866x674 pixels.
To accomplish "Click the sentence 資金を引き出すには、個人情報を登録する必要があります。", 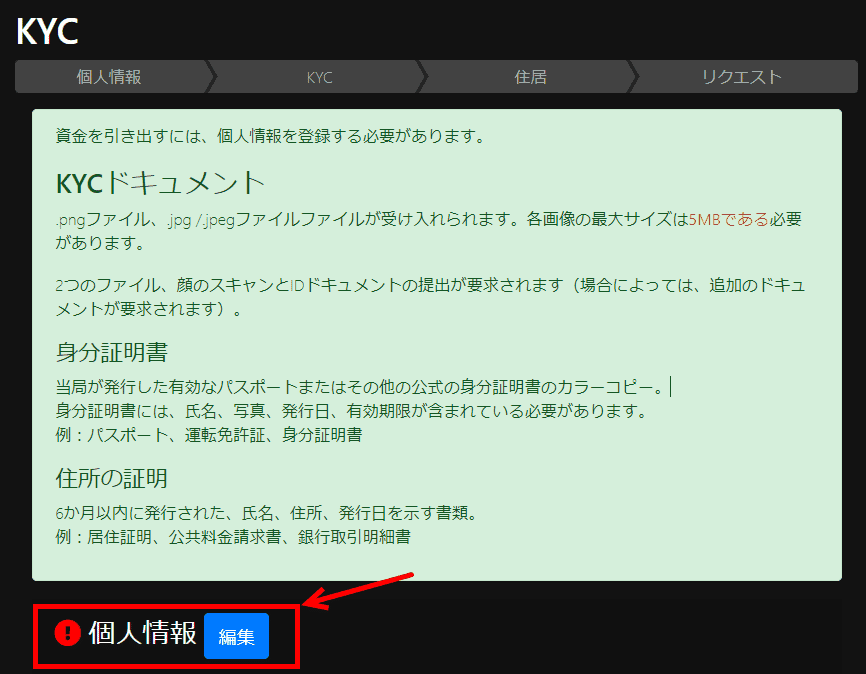I will pyautogui.click(x=271, y=136).
